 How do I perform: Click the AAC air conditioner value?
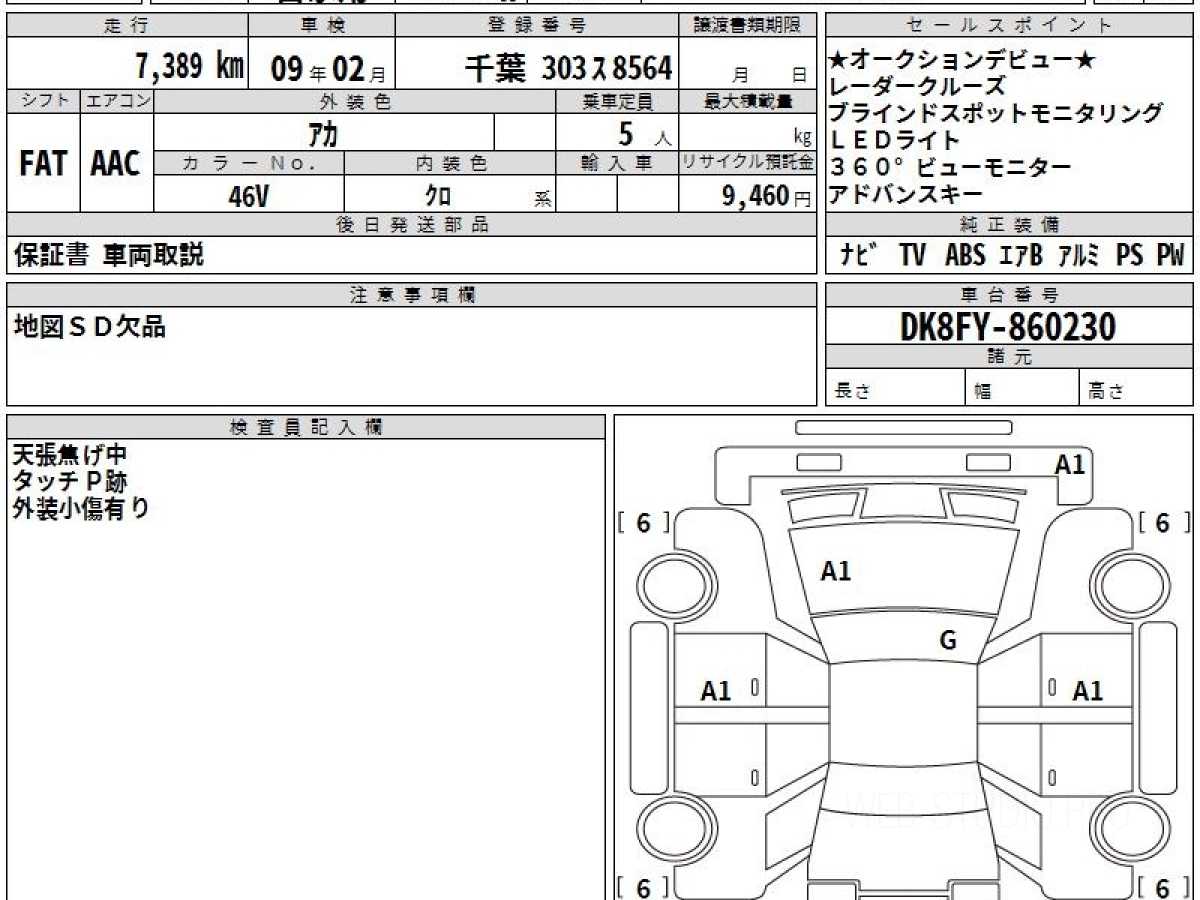(x=116, y=163)
